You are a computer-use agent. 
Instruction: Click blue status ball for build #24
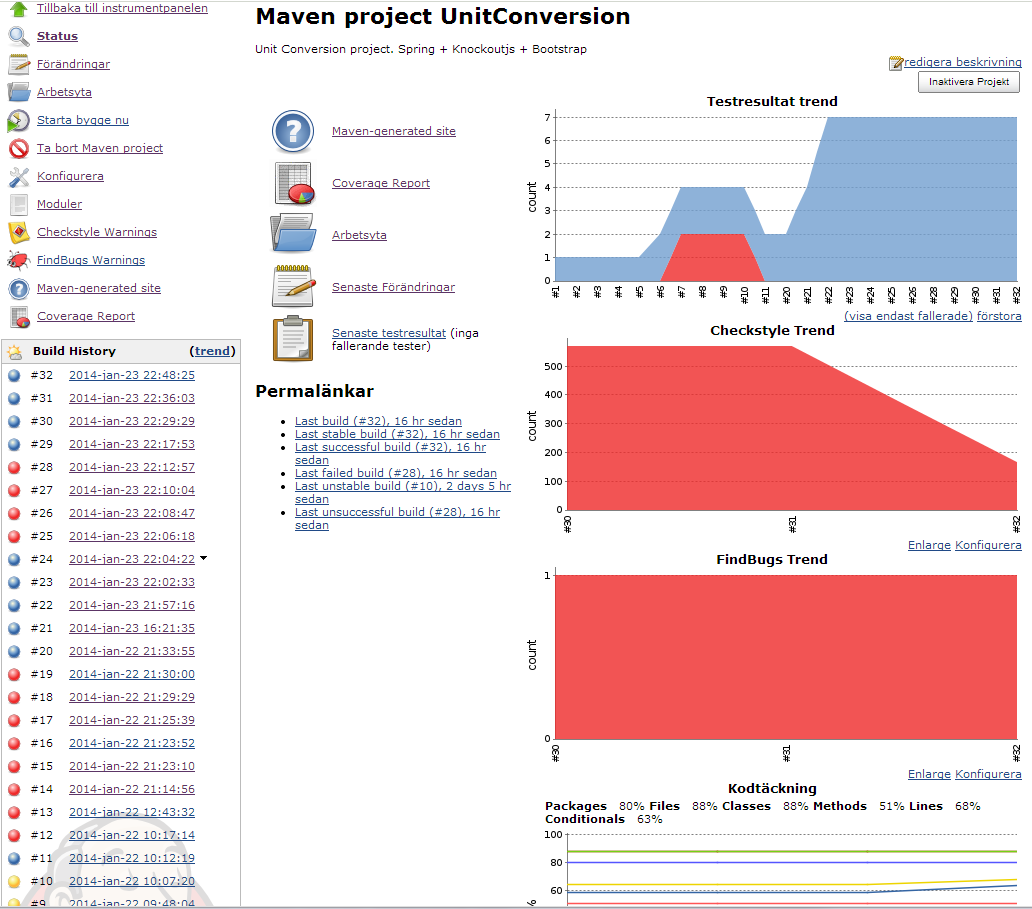14,559
